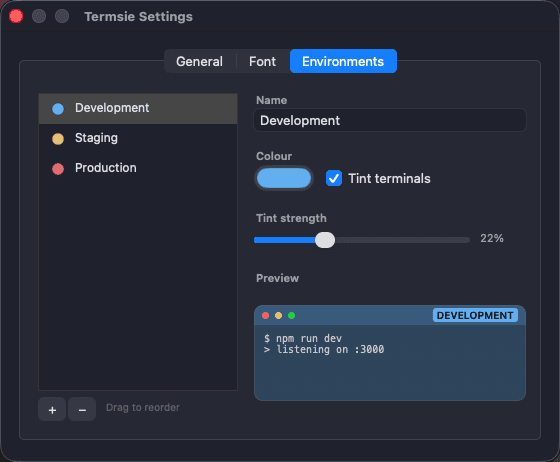Switch to the General tab

(x=199, y=61)
